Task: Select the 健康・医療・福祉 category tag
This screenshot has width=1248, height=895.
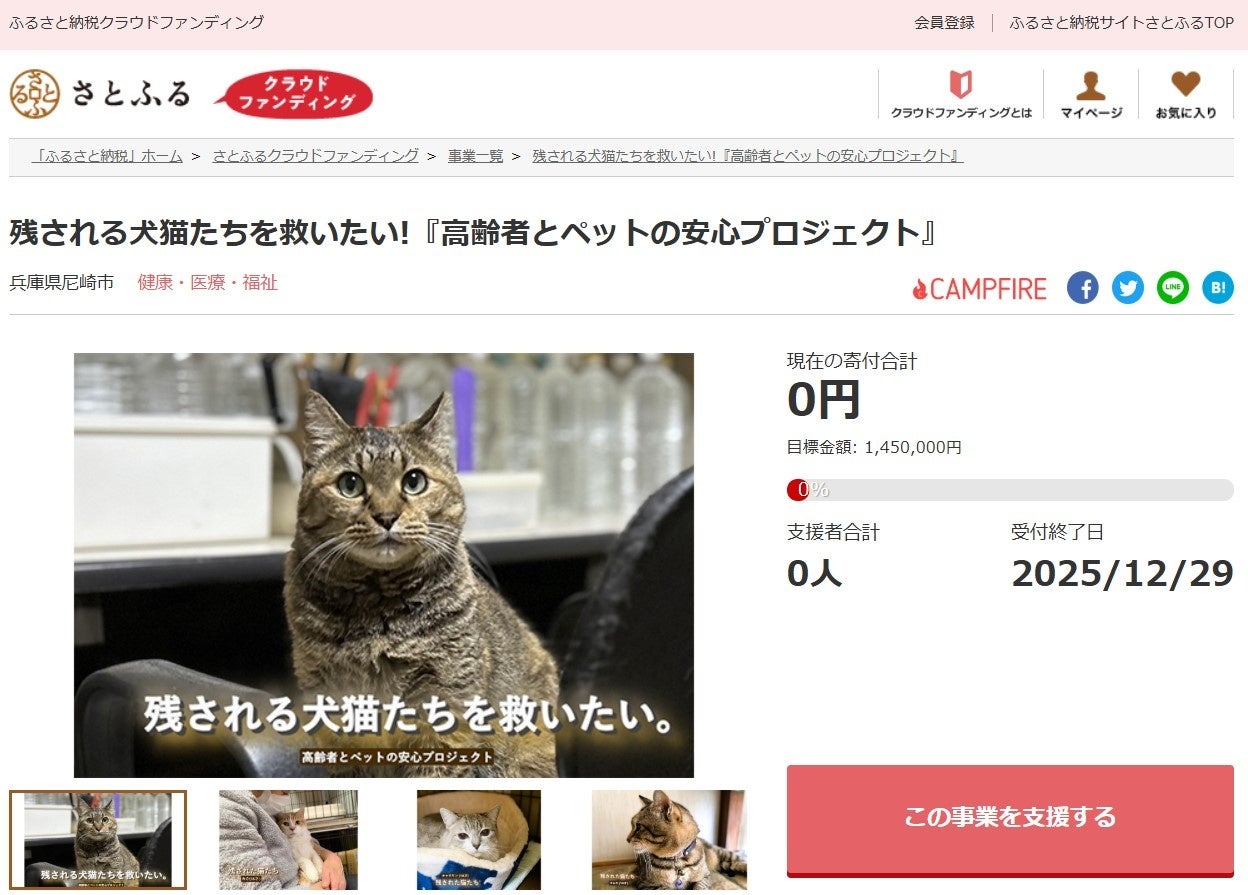Action: click(x=207, y=283)
